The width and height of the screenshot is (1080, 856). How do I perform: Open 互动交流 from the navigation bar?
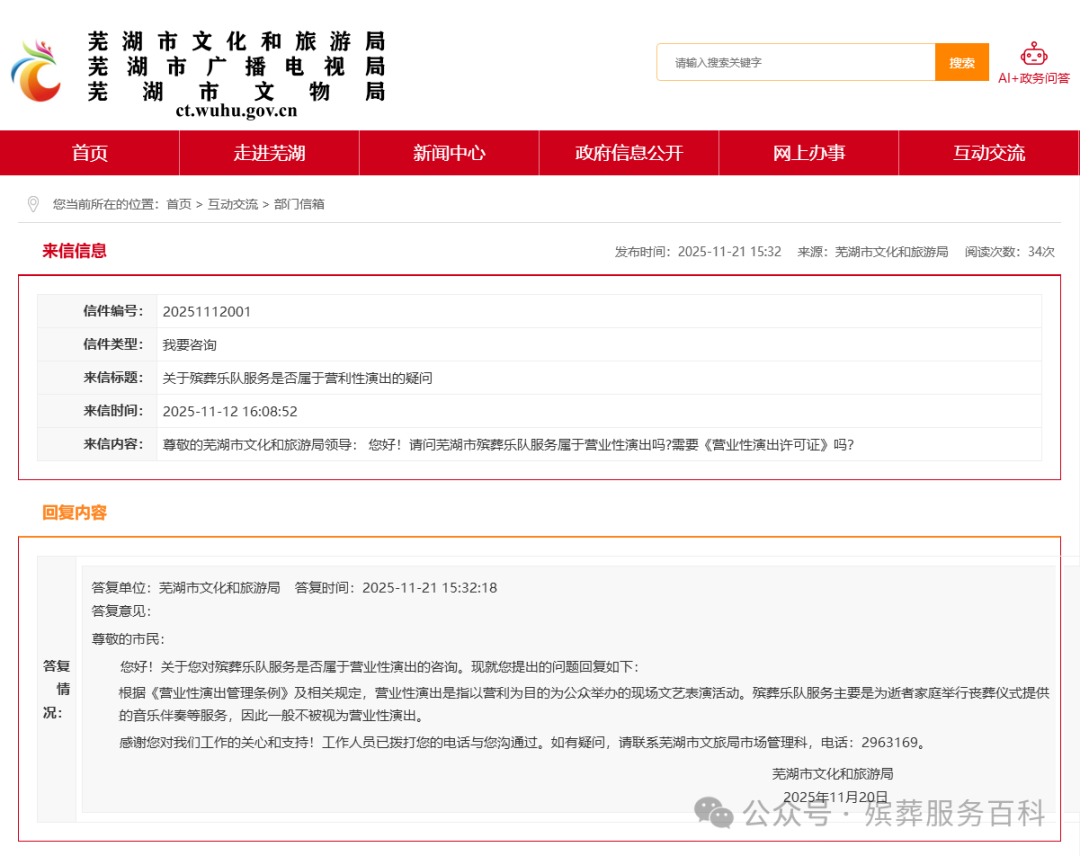click(988, 152)
